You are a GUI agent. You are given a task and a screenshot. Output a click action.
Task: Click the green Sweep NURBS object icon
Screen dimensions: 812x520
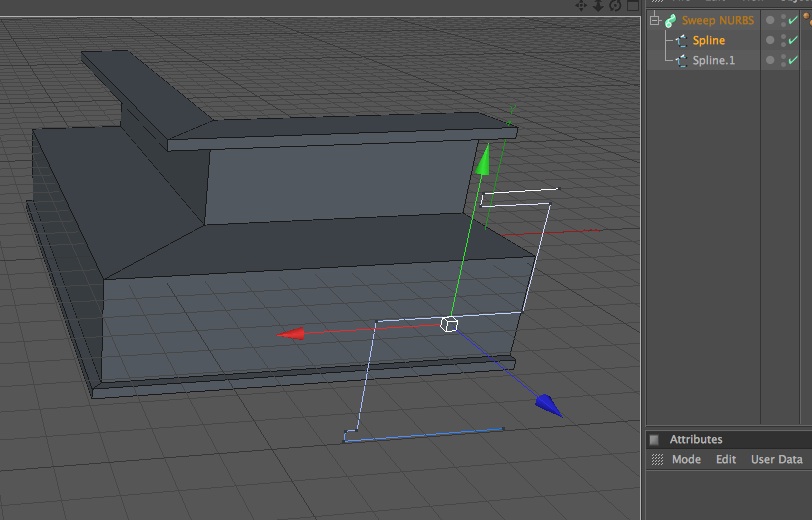point(671,20)
